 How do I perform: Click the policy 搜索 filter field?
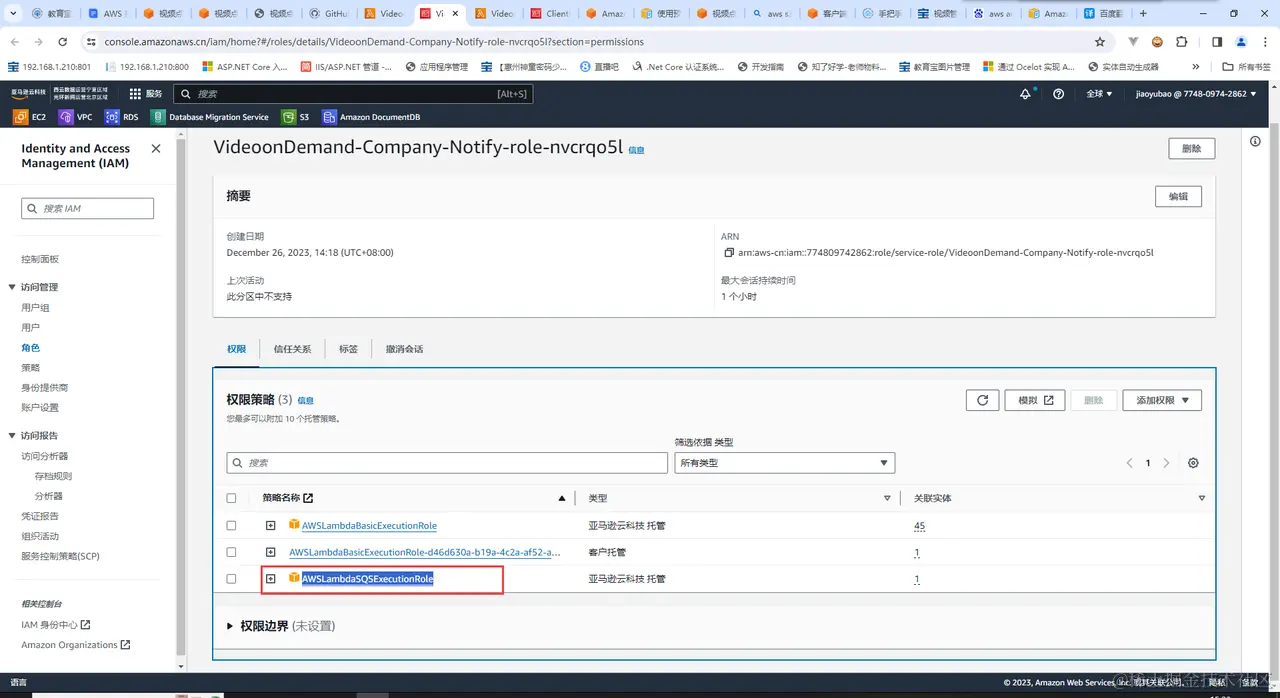pos(447,463)
